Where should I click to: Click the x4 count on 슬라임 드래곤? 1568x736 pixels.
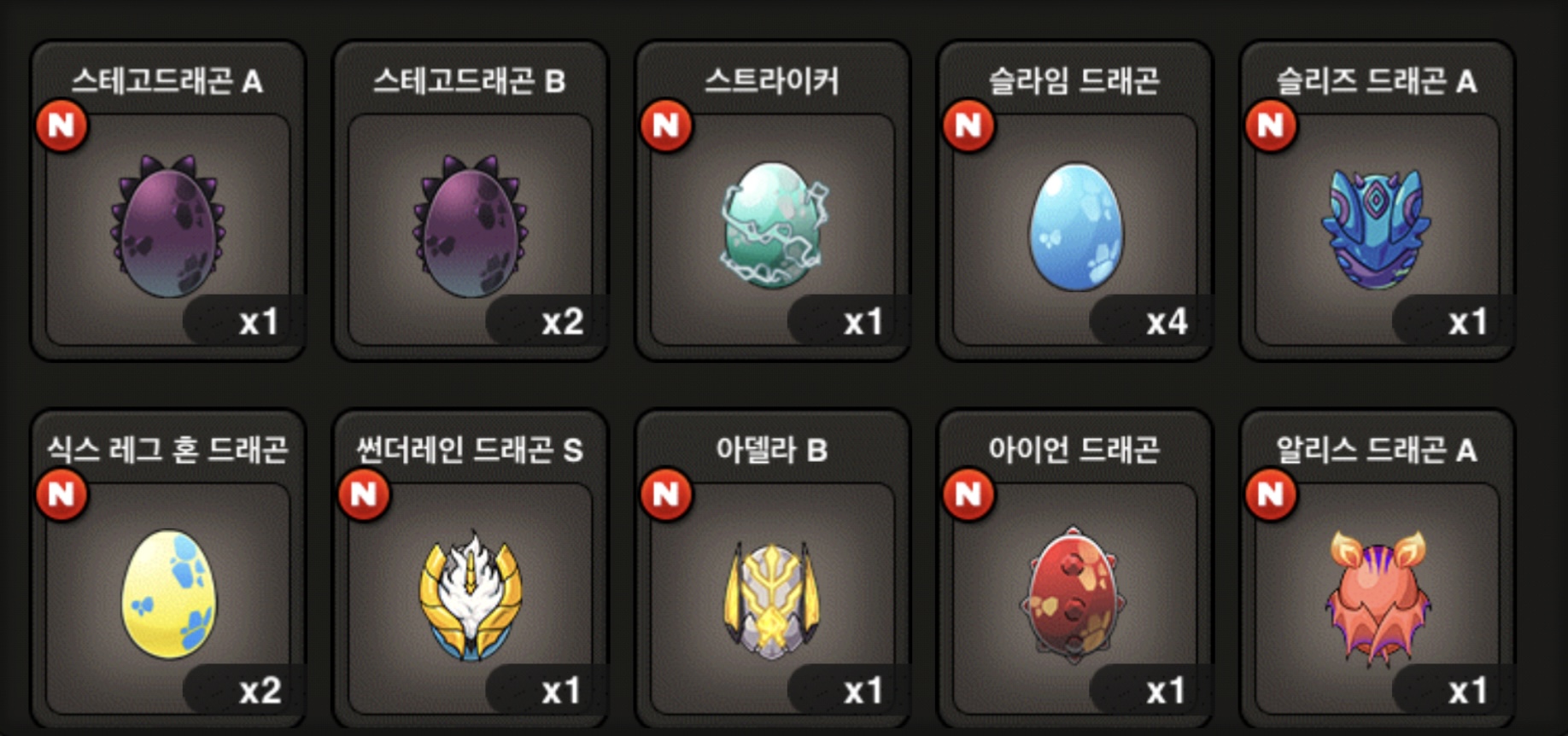click(1167, 322)
